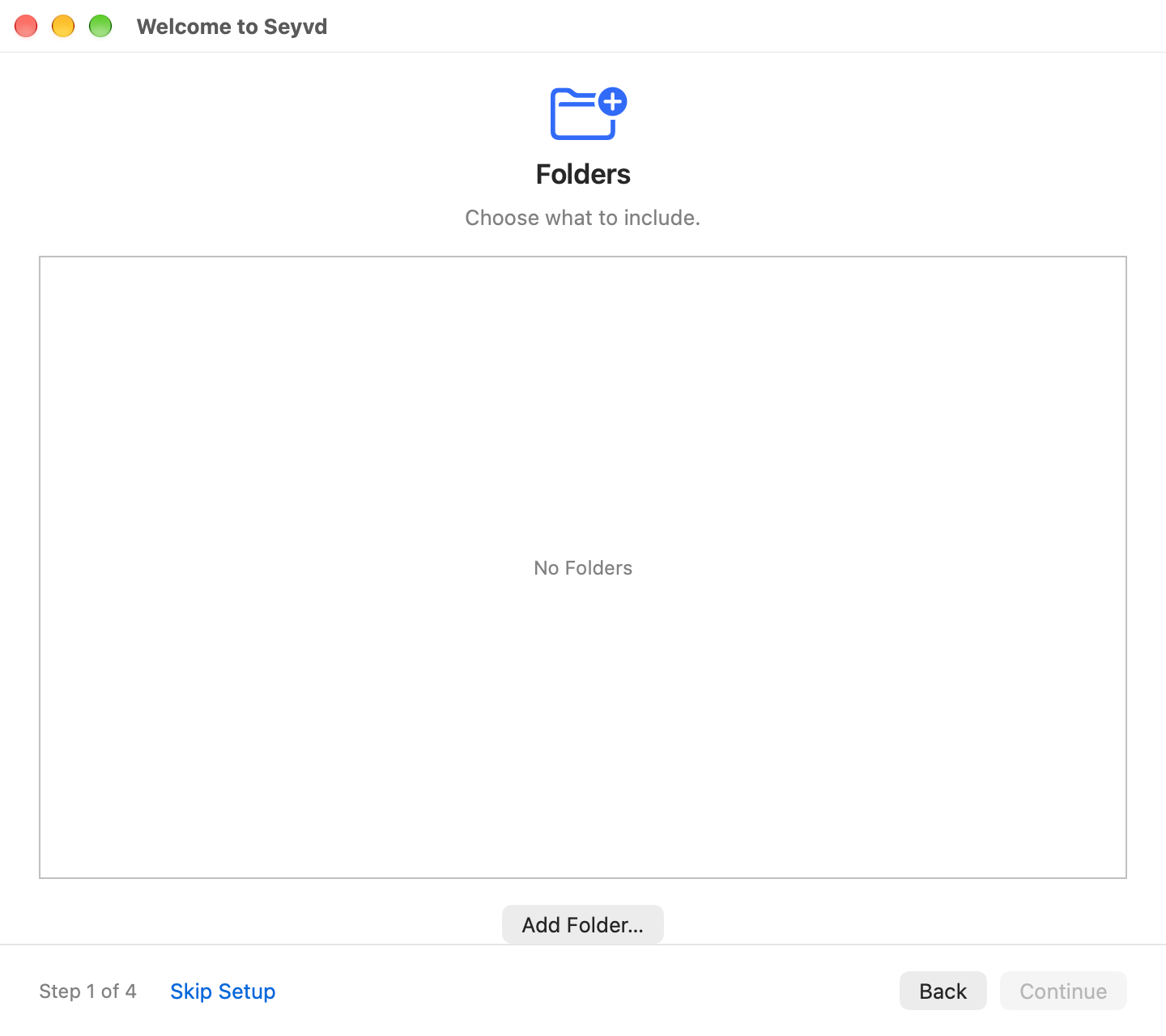Close the Welcome to Seyvd window
The image size is (1166, 1036).
(26, 26)
